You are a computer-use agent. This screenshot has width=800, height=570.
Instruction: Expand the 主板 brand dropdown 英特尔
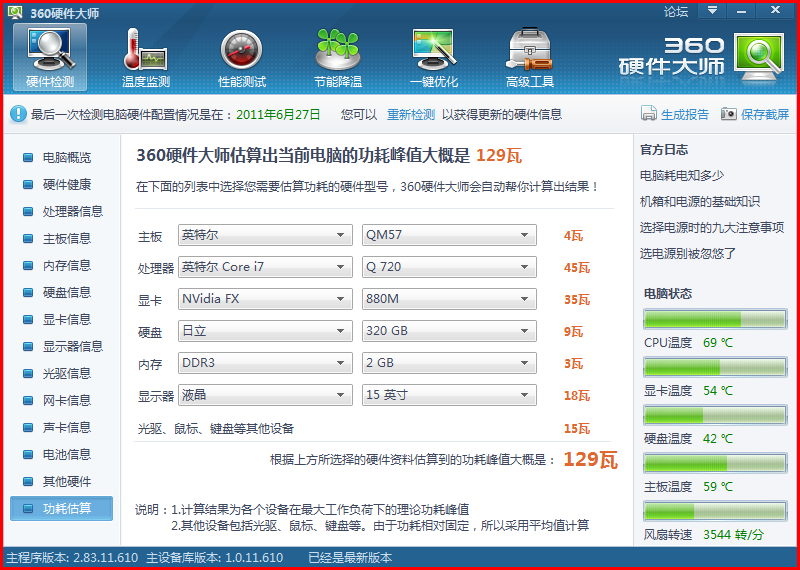click(265, 235)
